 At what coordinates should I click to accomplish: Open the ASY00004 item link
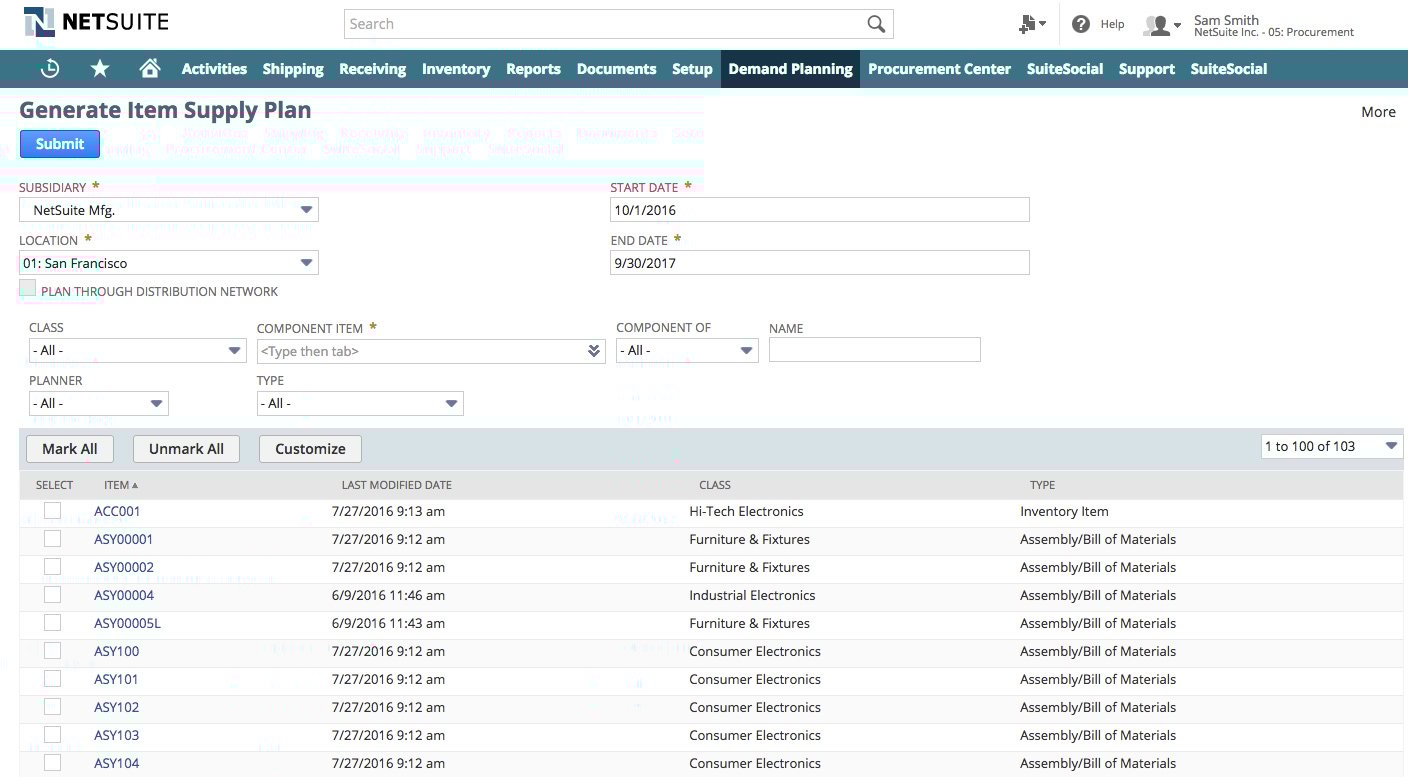coord(124,595)
